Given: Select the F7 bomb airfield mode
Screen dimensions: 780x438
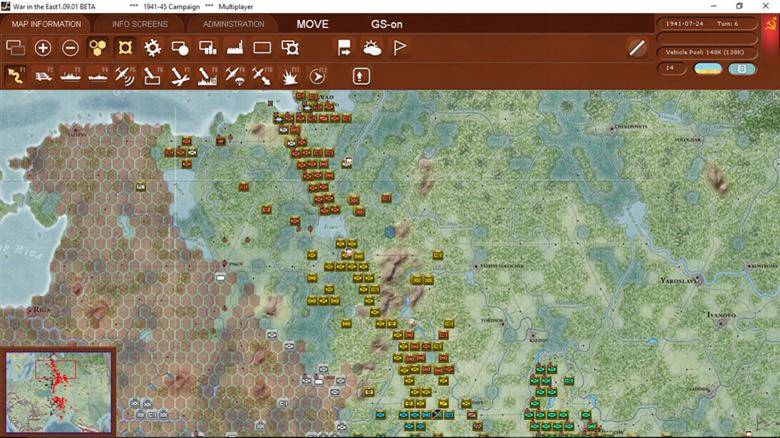Looking at the screenshot, I should 180,76.
